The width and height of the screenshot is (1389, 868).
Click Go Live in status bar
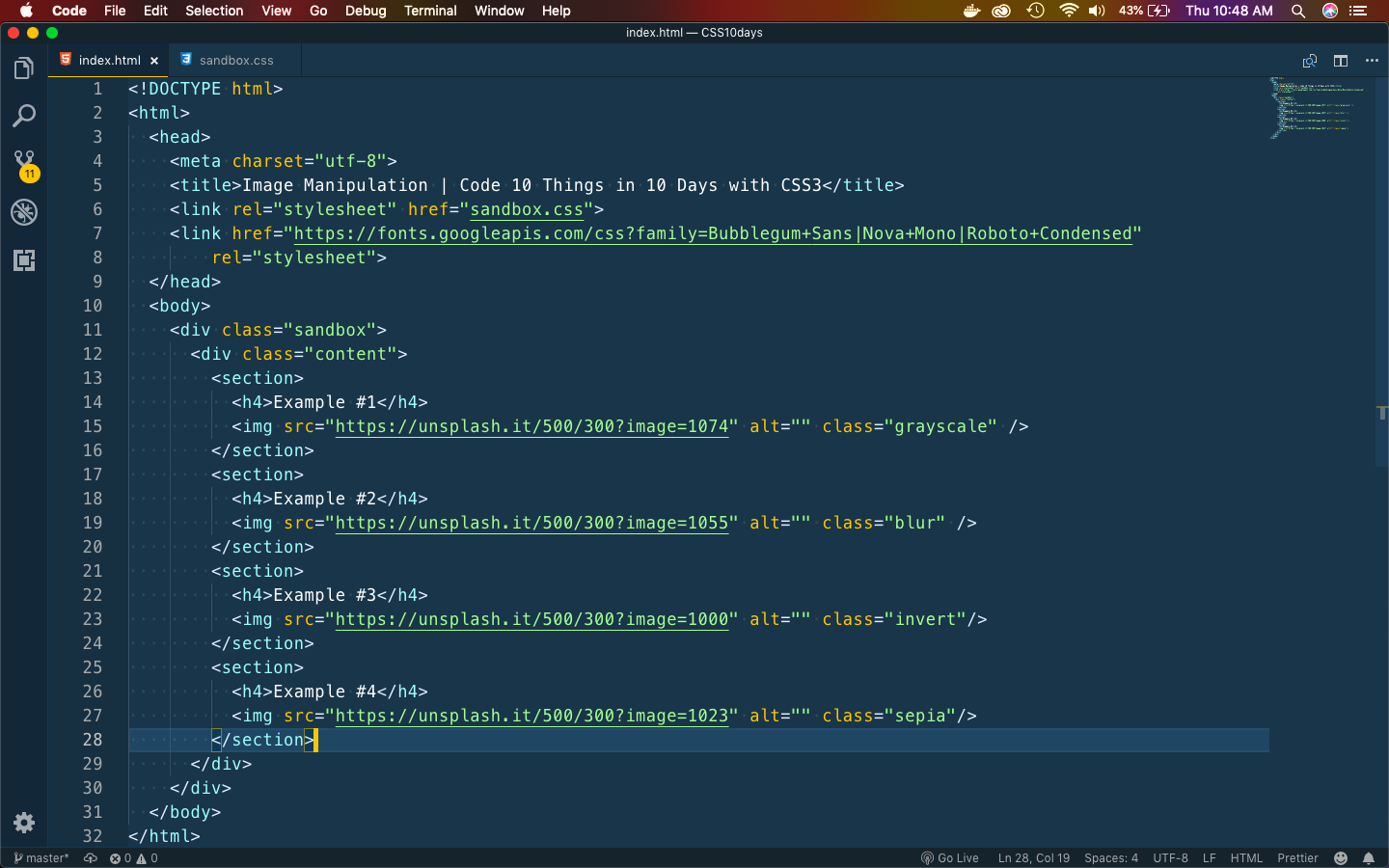(x=950, y=858)
